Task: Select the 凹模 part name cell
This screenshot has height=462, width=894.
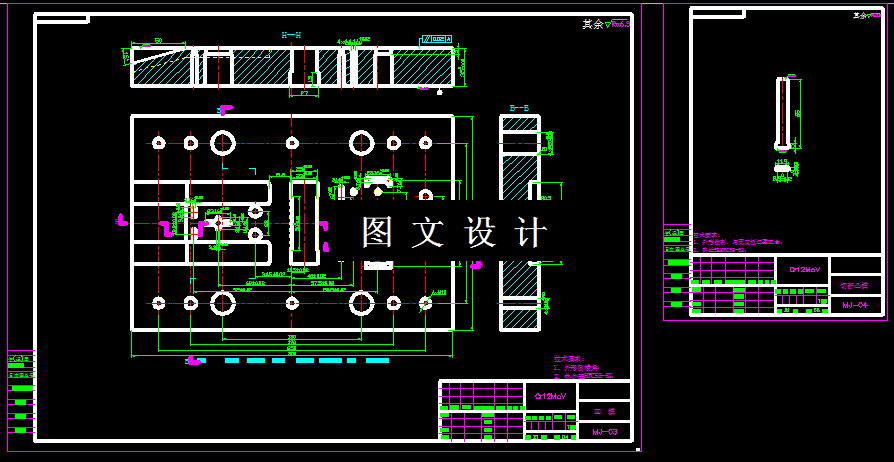Action: click(605, 411)
